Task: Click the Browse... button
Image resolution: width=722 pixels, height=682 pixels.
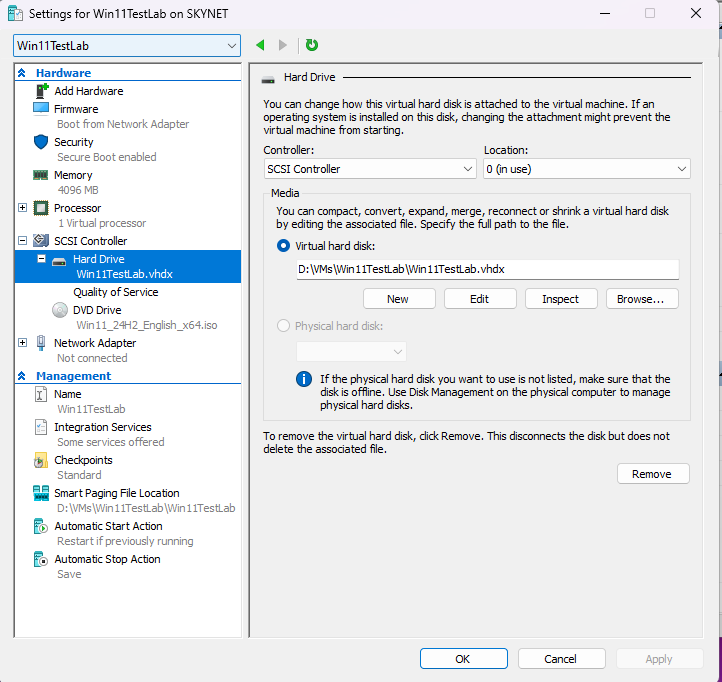Action: click(x=642, y=299)
